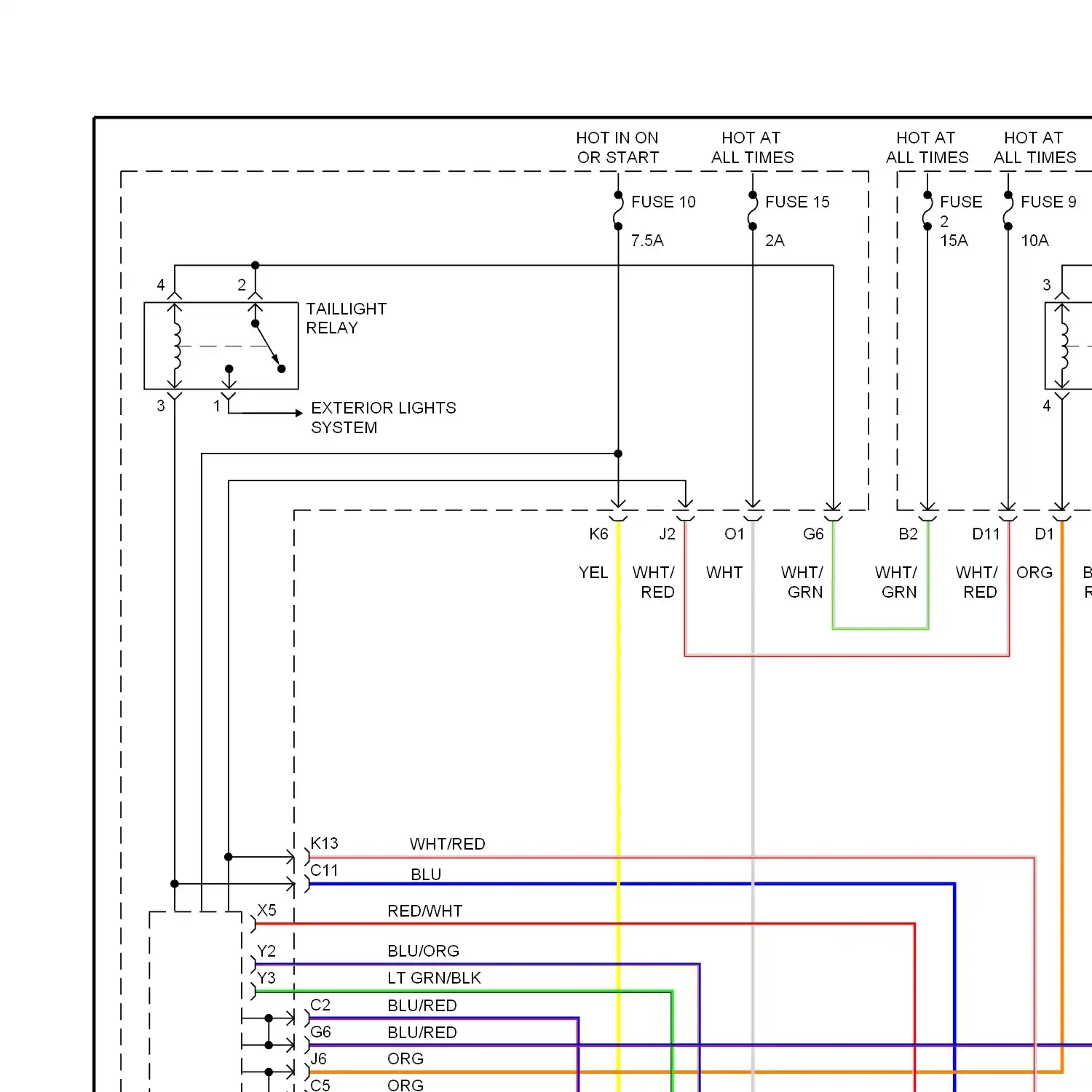
Task: Click the 'D11' connector label
Action: [x=986, y=534]
